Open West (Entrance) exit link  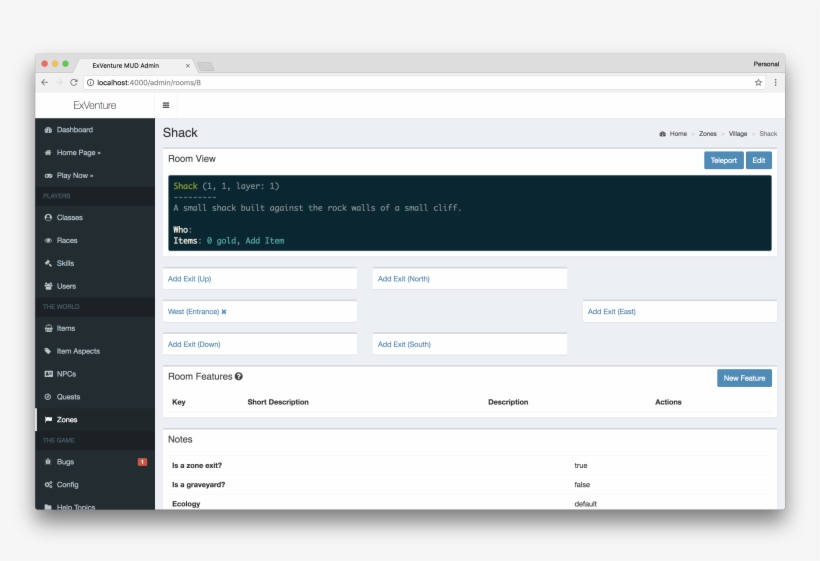click(x=193, y=312)
